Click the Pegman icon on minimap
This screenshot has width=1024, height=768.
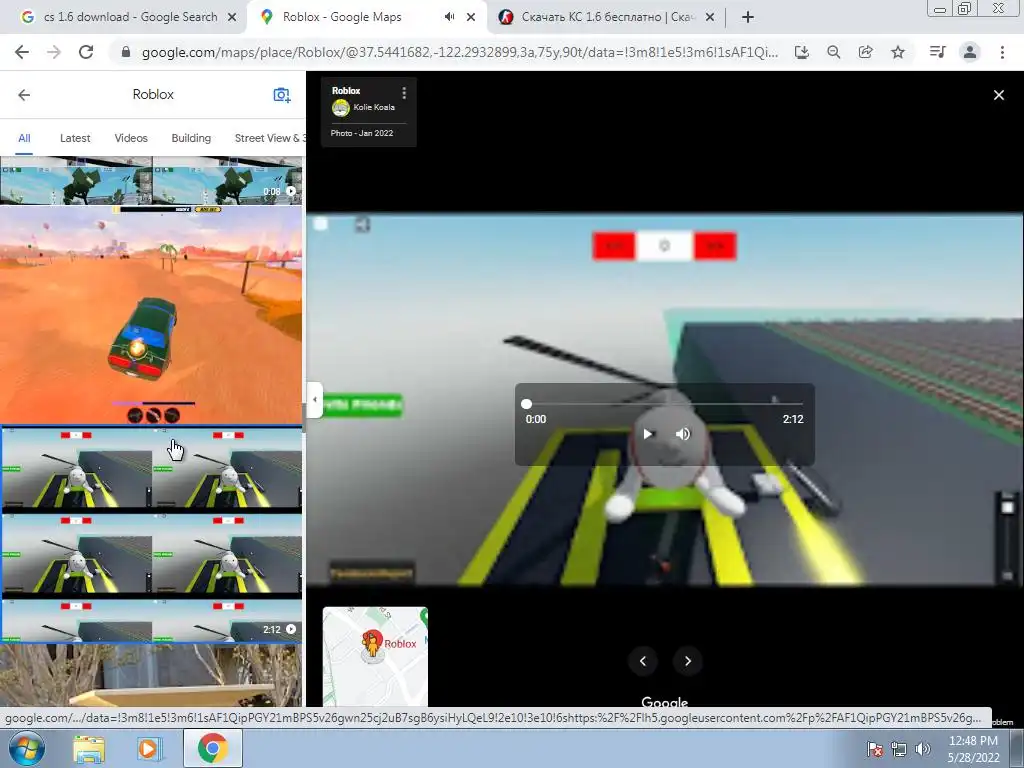coord(372,644)
